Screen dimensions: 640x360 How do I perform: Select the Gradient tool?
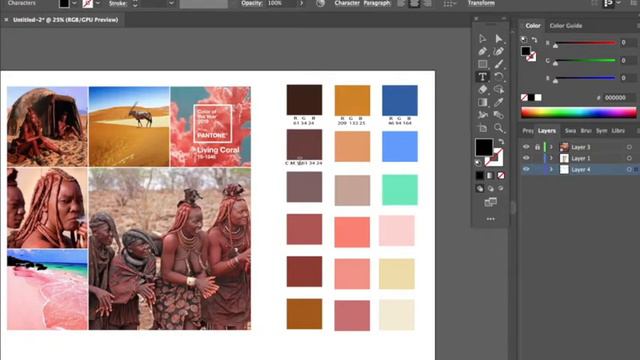click(x=482, y=102)
